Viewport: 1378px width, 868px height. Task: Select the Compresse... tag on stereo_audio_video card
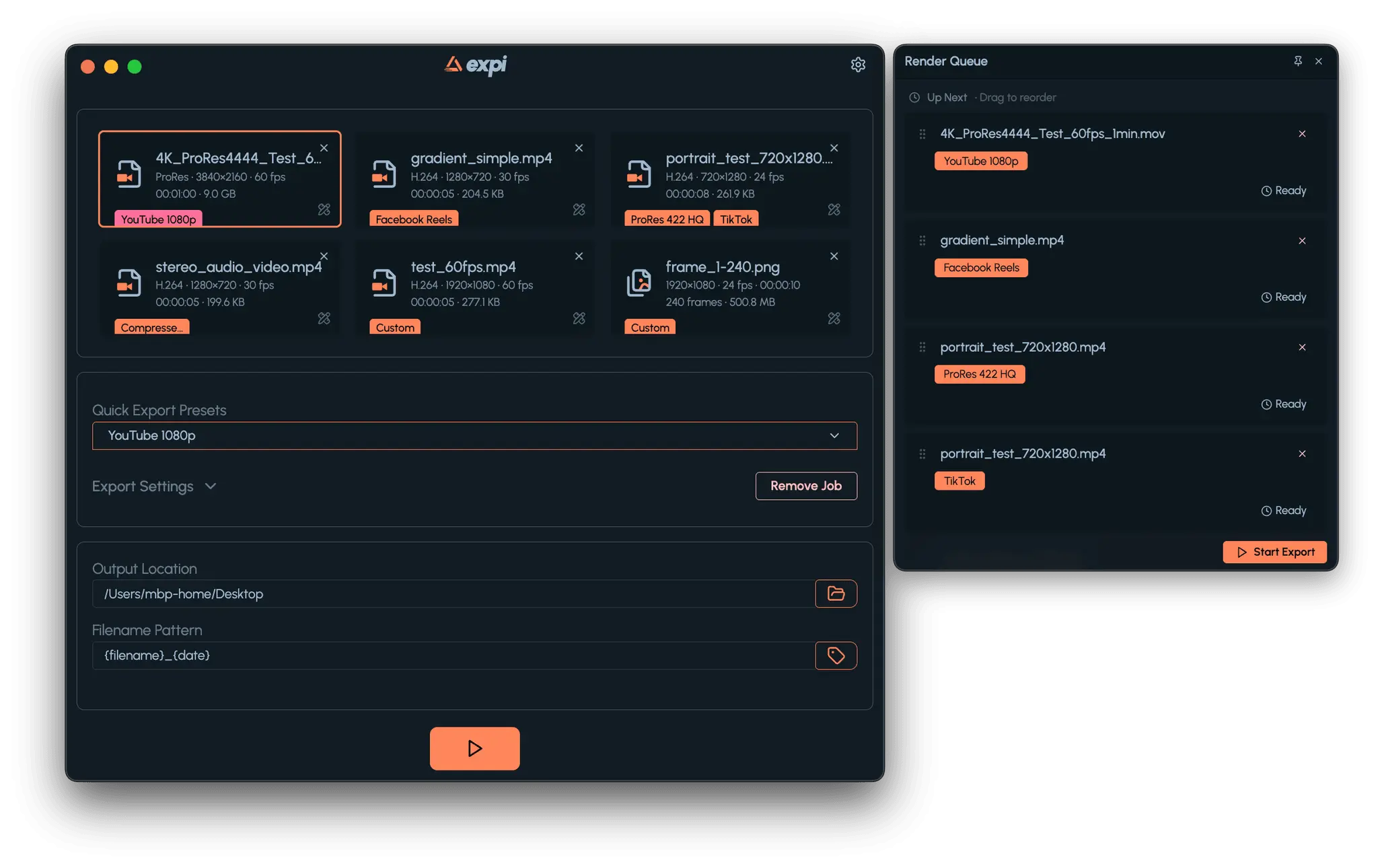151,328
